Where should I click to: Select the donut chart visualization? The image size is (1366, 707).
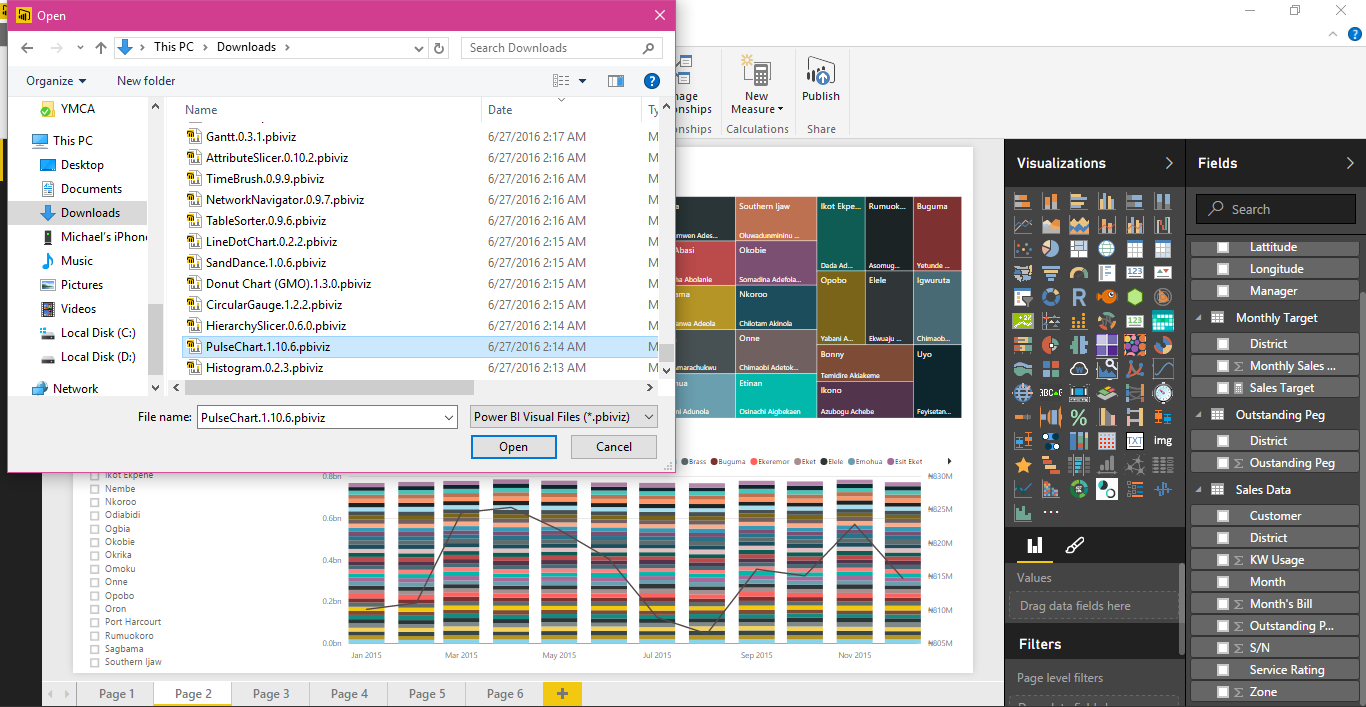[1051, 297]
